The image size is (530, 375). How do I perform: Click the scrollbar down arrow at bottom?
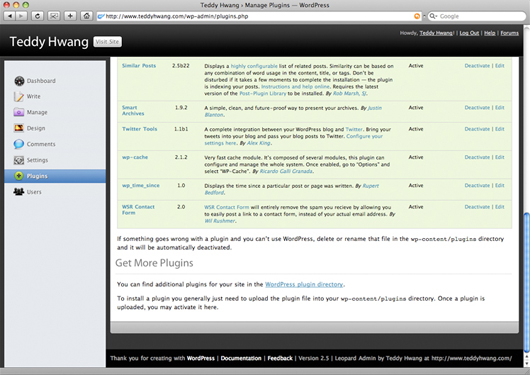[x=527, y=364]
